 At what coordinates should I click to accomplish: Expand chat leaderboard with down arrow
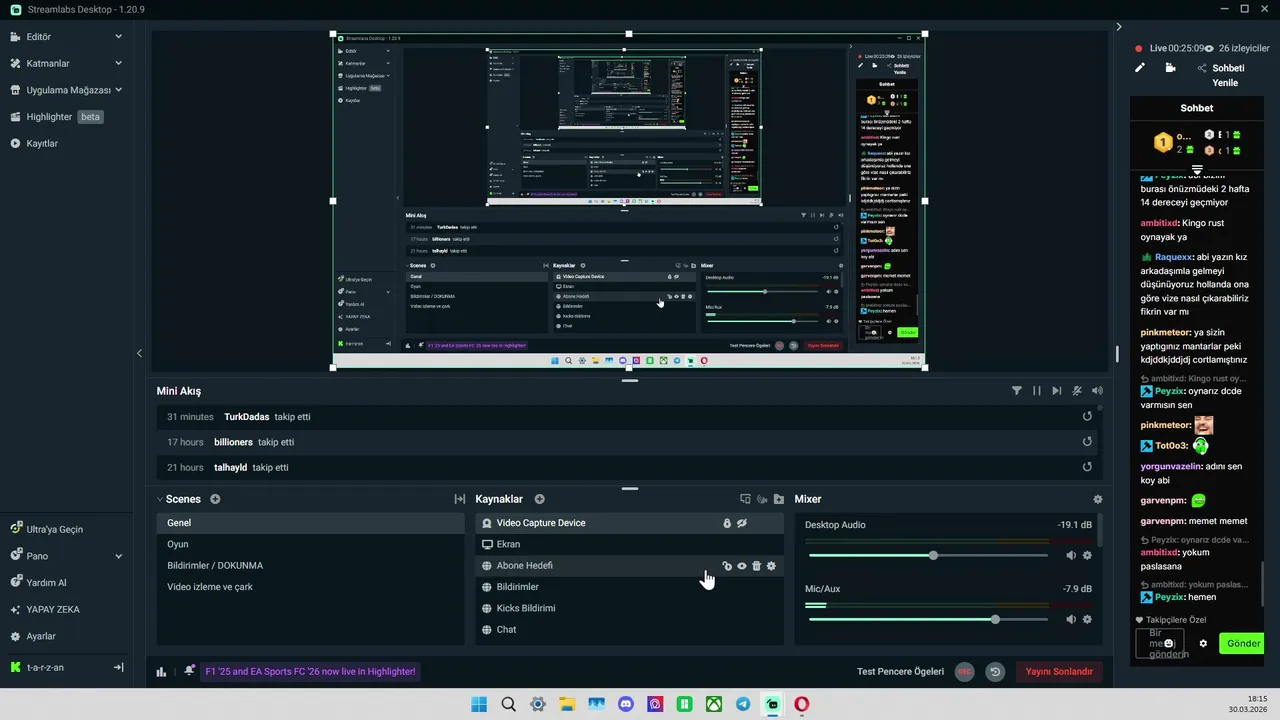[1197, 168]
